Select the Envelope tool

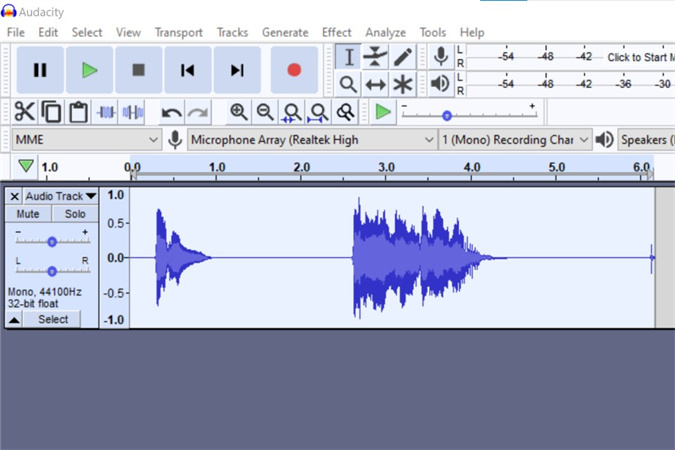click(x=375, y=57)
